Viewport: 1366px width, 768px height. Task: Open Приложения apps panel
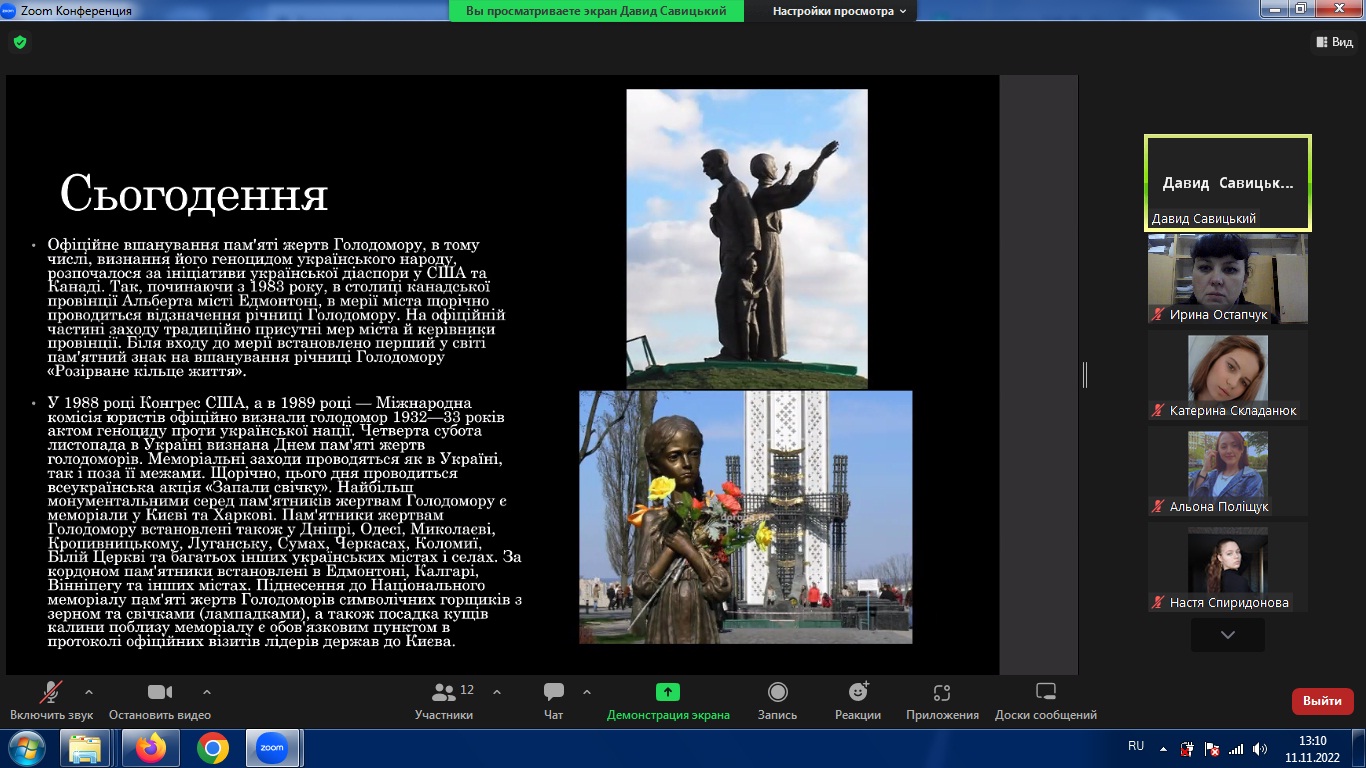click(942, 701)
